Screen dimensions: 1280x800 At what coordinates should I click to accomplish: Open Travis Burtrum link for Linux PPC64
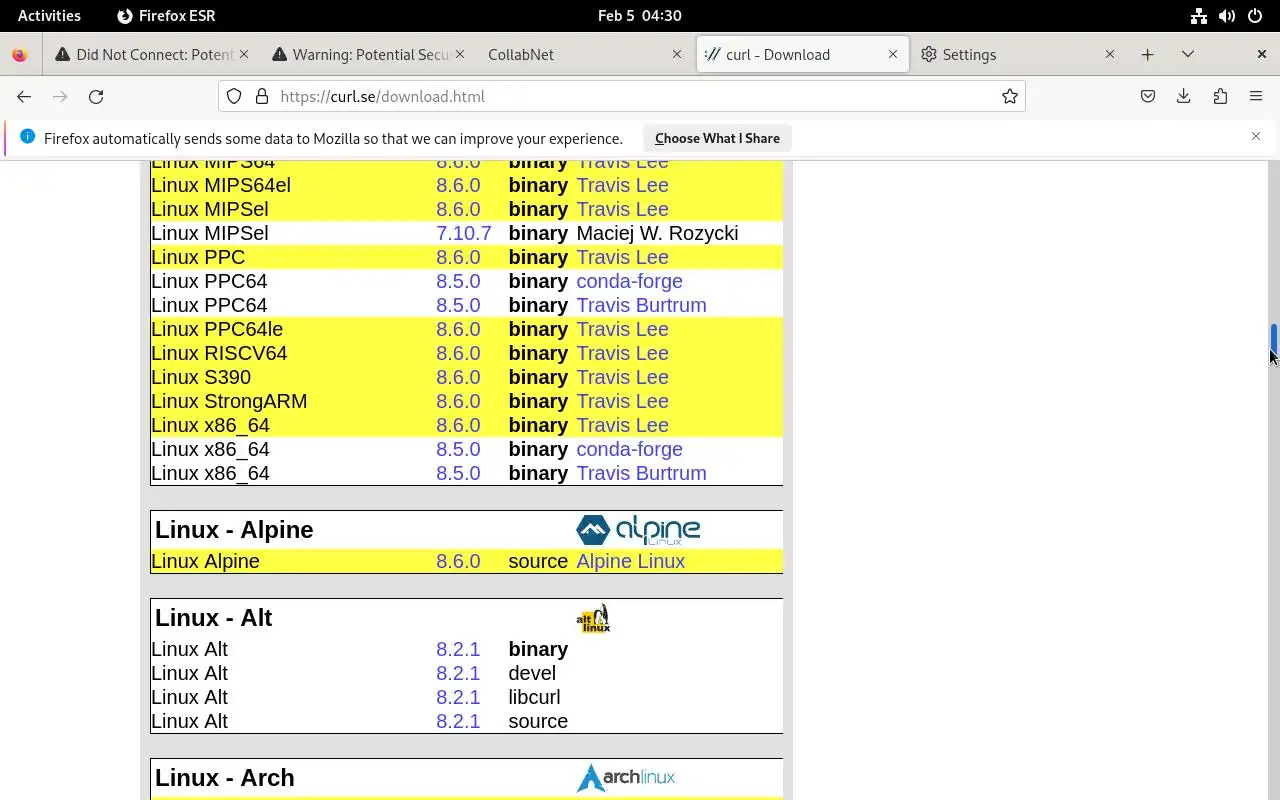[x=641, y=305]
